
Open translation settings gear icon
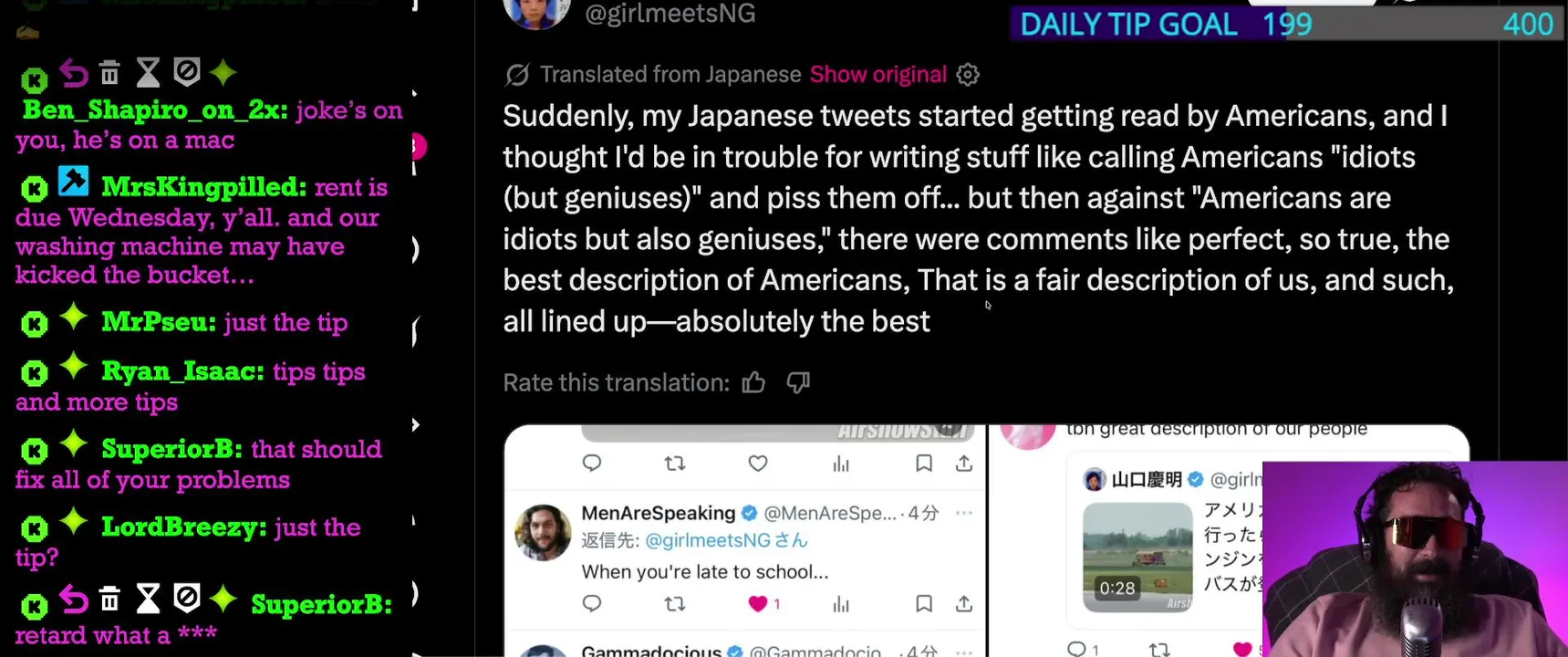[x=968, y=75]
